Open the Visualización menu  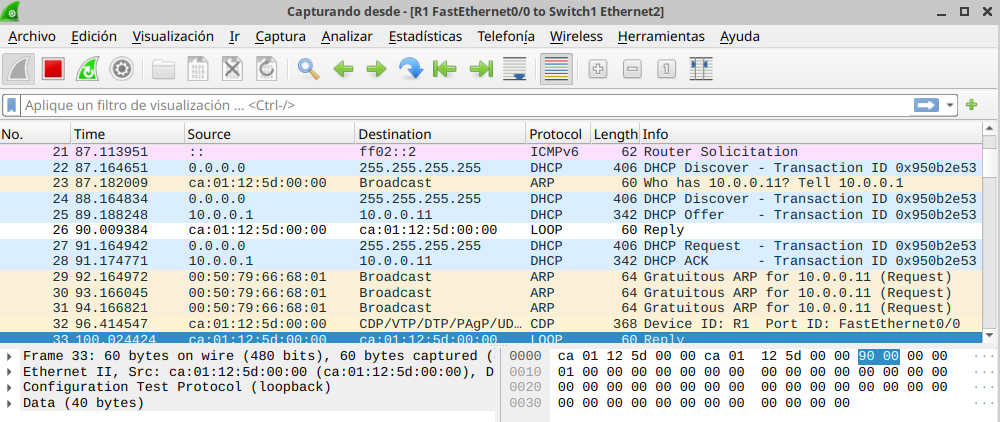pyautogui.click(x=173, y=36)
